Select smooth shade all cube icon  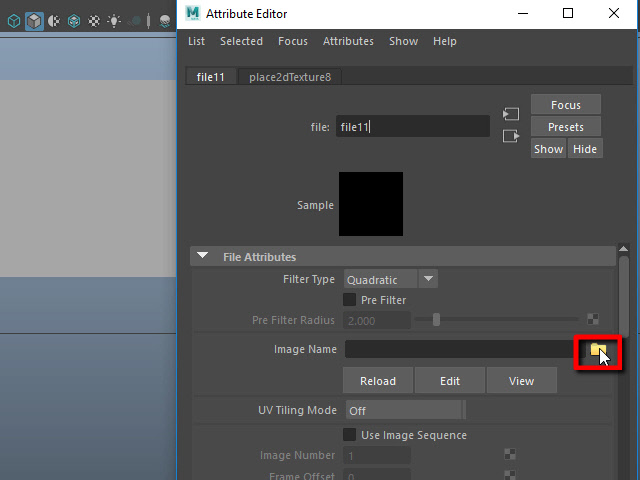[34, 20]
